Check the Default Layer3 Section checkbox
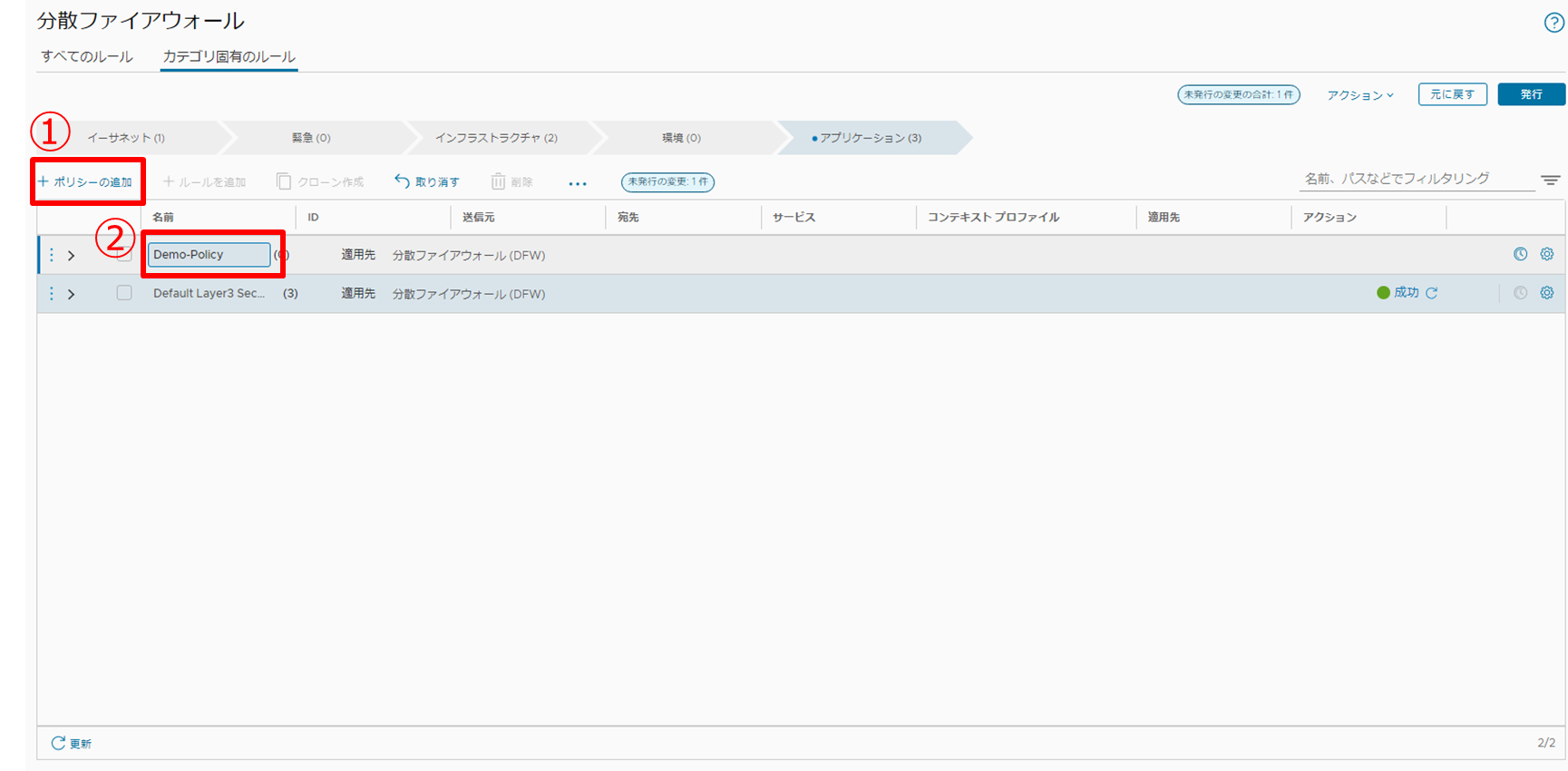Viewport: 1568px width, 771px height. coord(124,293)
